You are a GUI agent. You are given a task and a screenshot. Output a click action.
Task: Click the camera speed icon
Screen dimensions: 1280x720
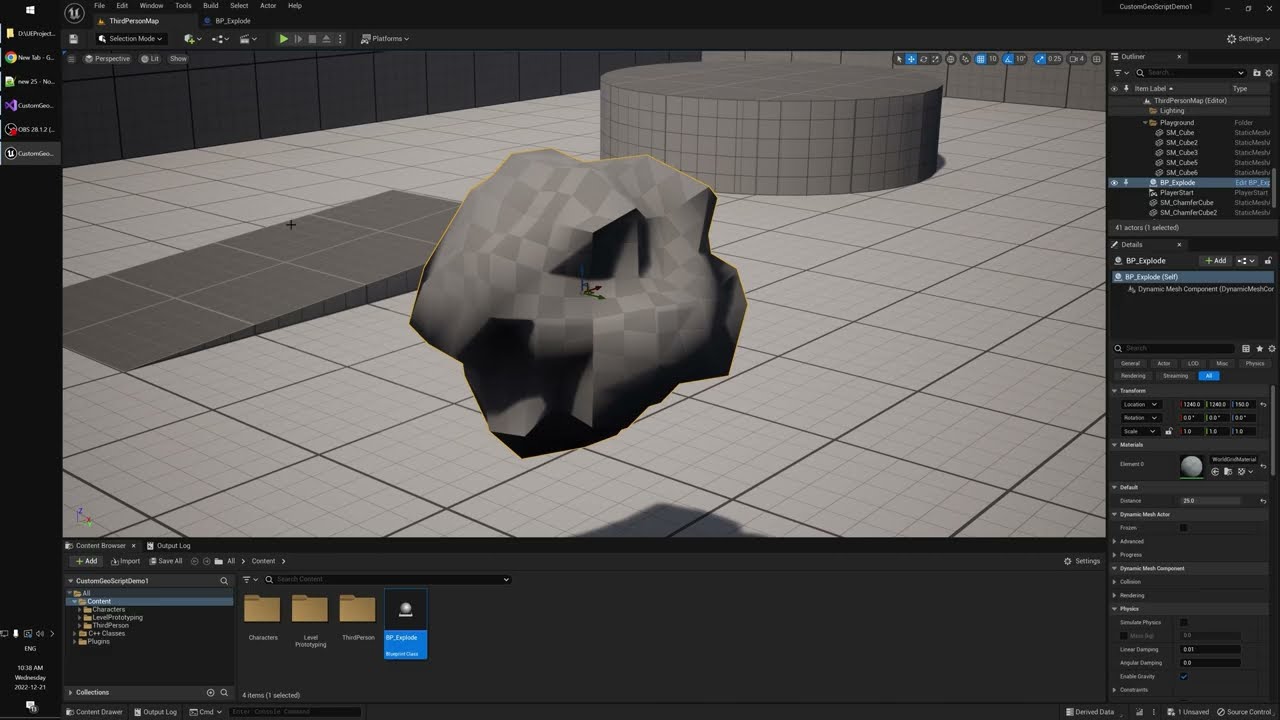[x=1072, y=59]
